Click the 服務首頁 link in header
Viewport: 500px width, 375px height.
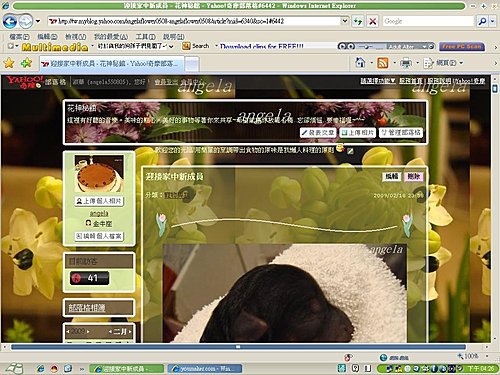click(411, 81)
